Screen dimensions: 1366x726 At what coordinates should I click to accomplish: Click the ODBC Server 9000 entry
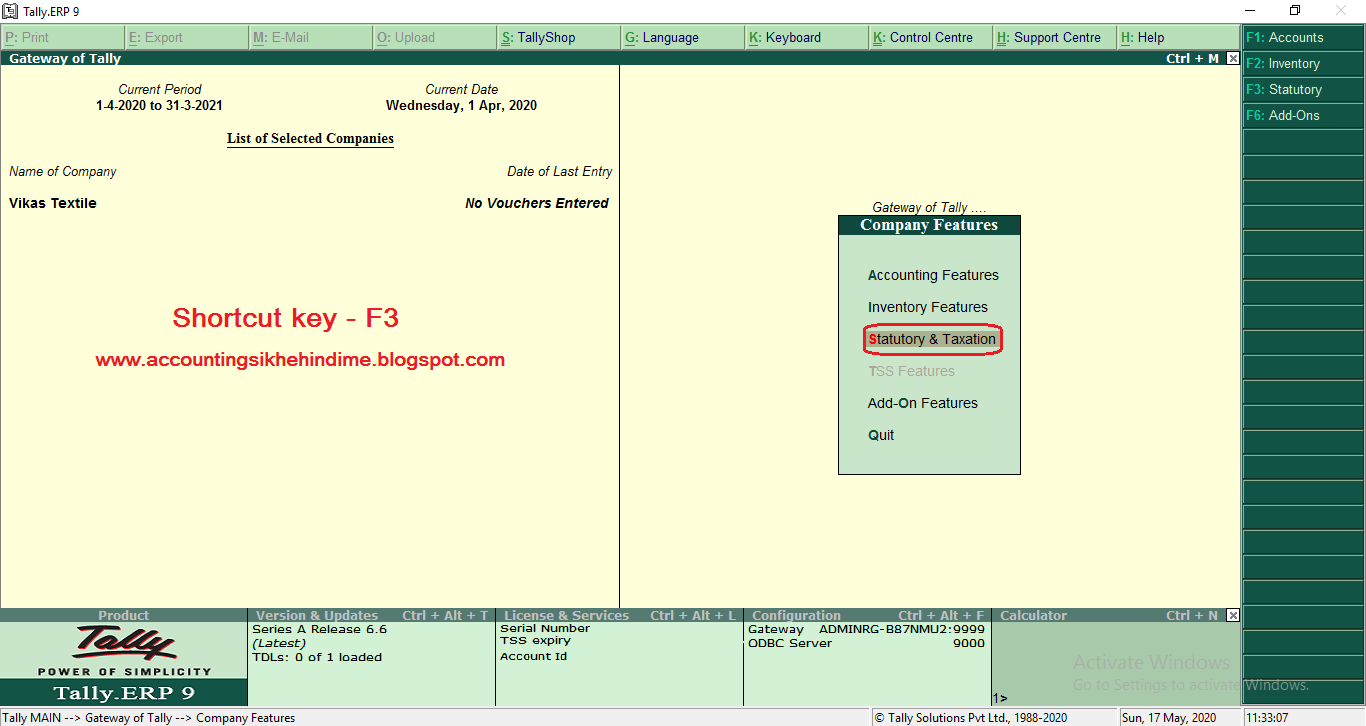[866, 643]
